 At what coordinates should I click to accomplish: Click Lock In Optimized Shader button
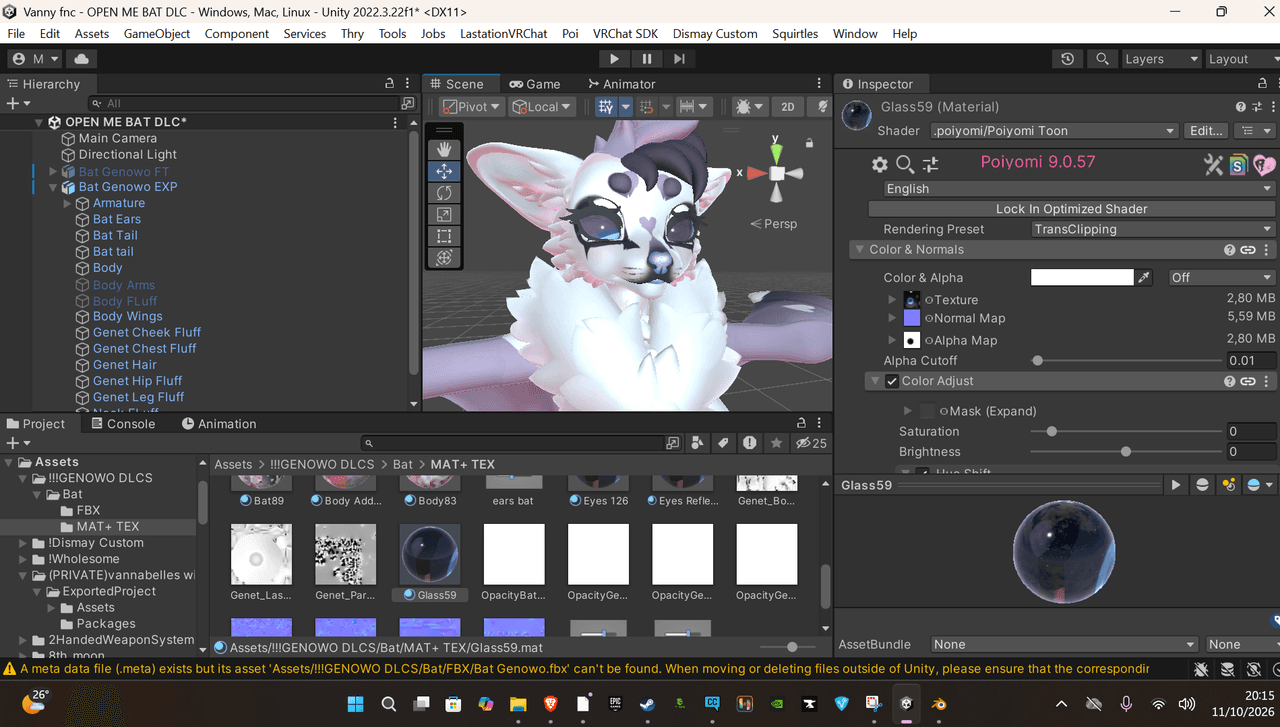1071,209
